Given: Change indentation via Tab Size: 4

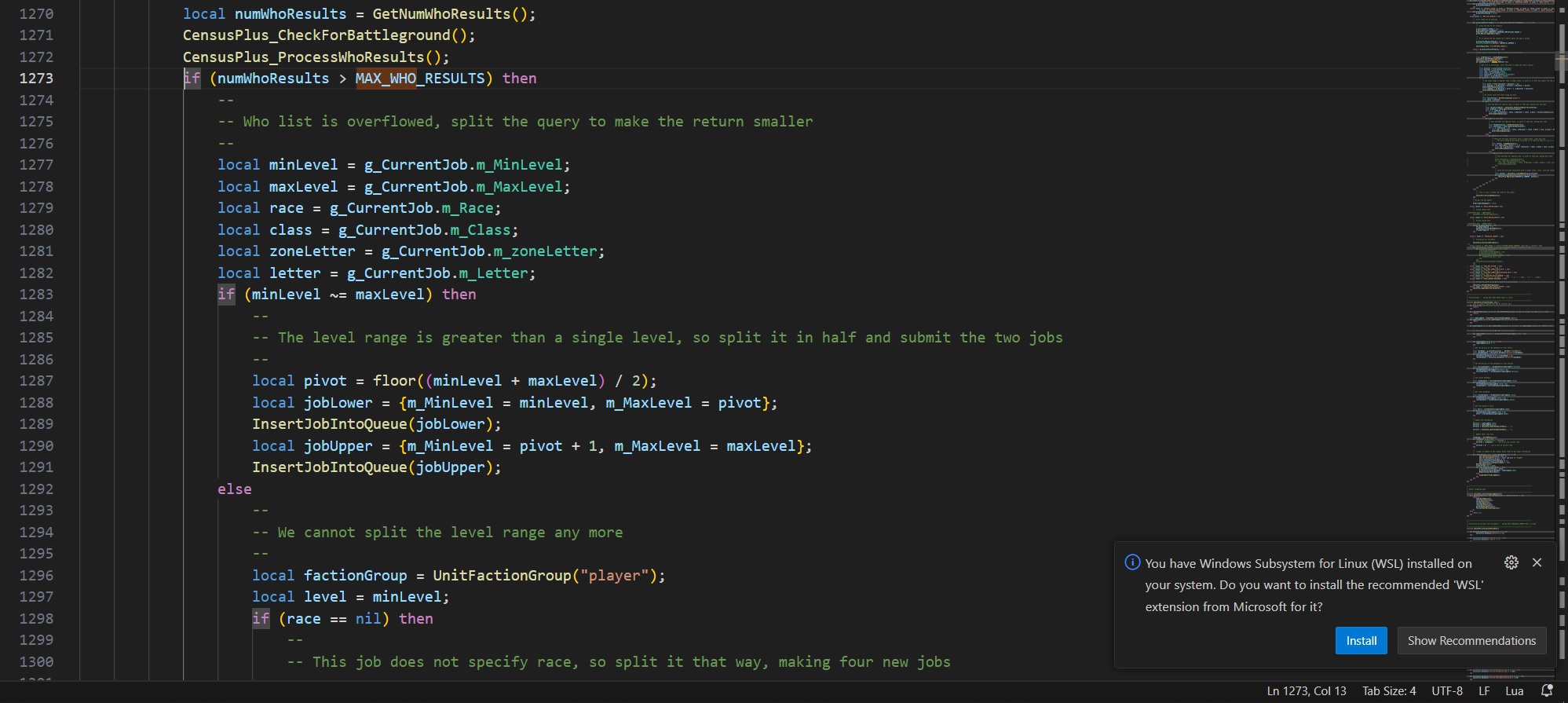Looking at the screenshot, I should click(x=1389, y=691).
